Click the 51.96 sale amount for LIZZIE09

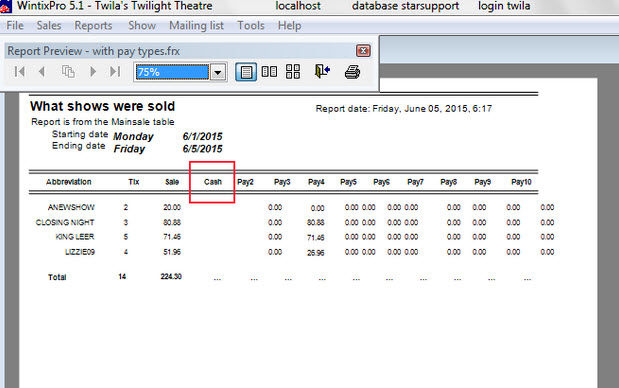[172, 252]
